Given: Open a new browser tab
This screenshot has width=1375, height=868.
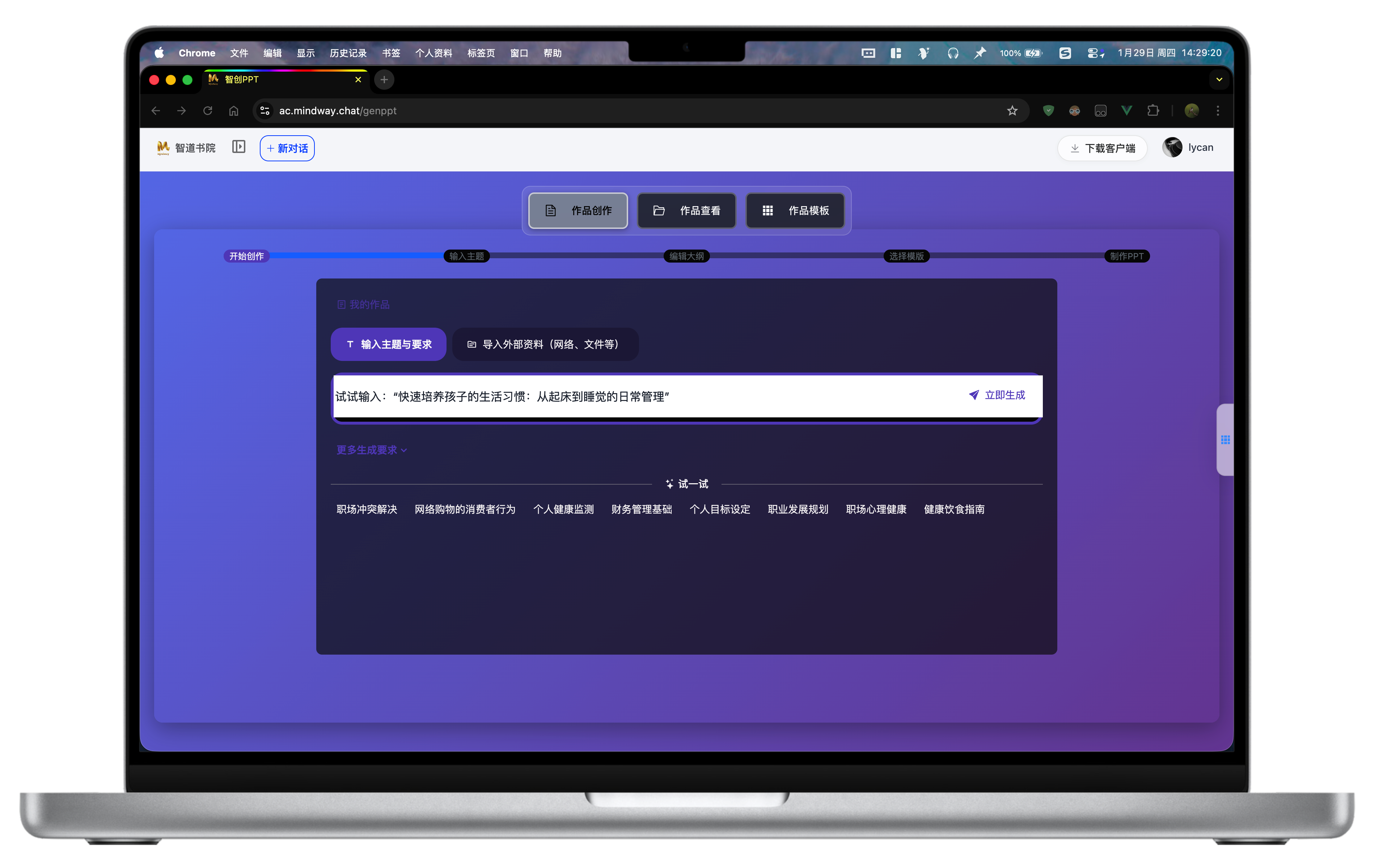Looking at the screenshot, I should click(x=384, y=80).
